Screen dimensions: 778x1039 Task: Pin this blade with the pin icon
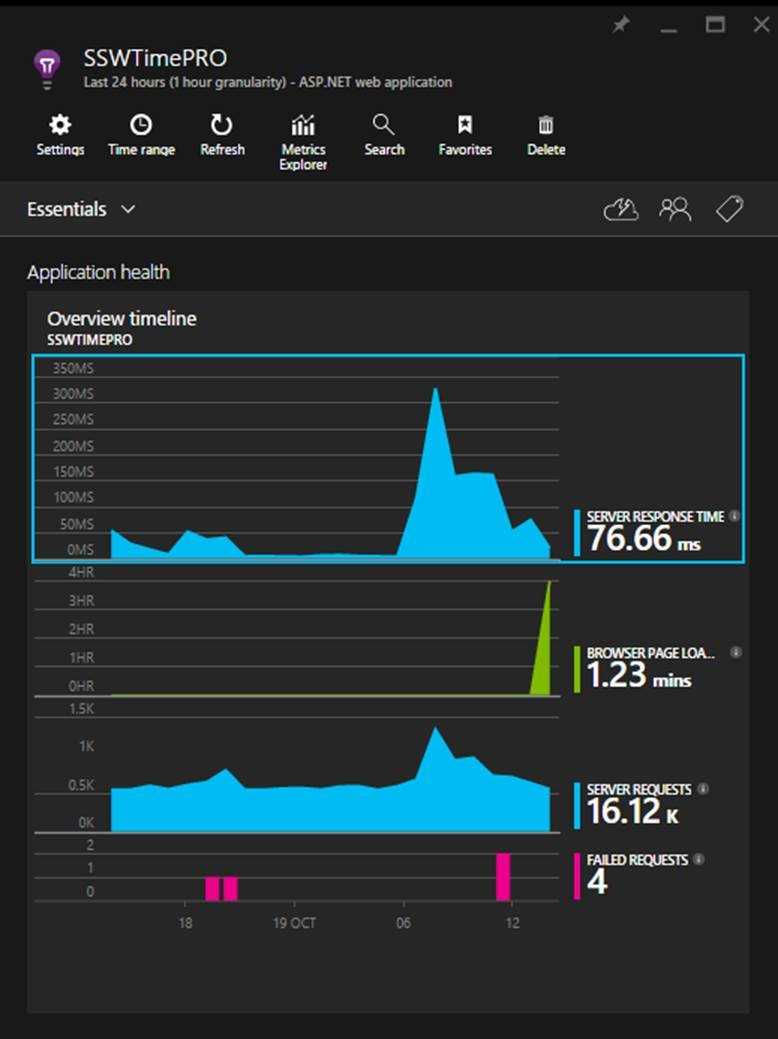tap(621, 26)
